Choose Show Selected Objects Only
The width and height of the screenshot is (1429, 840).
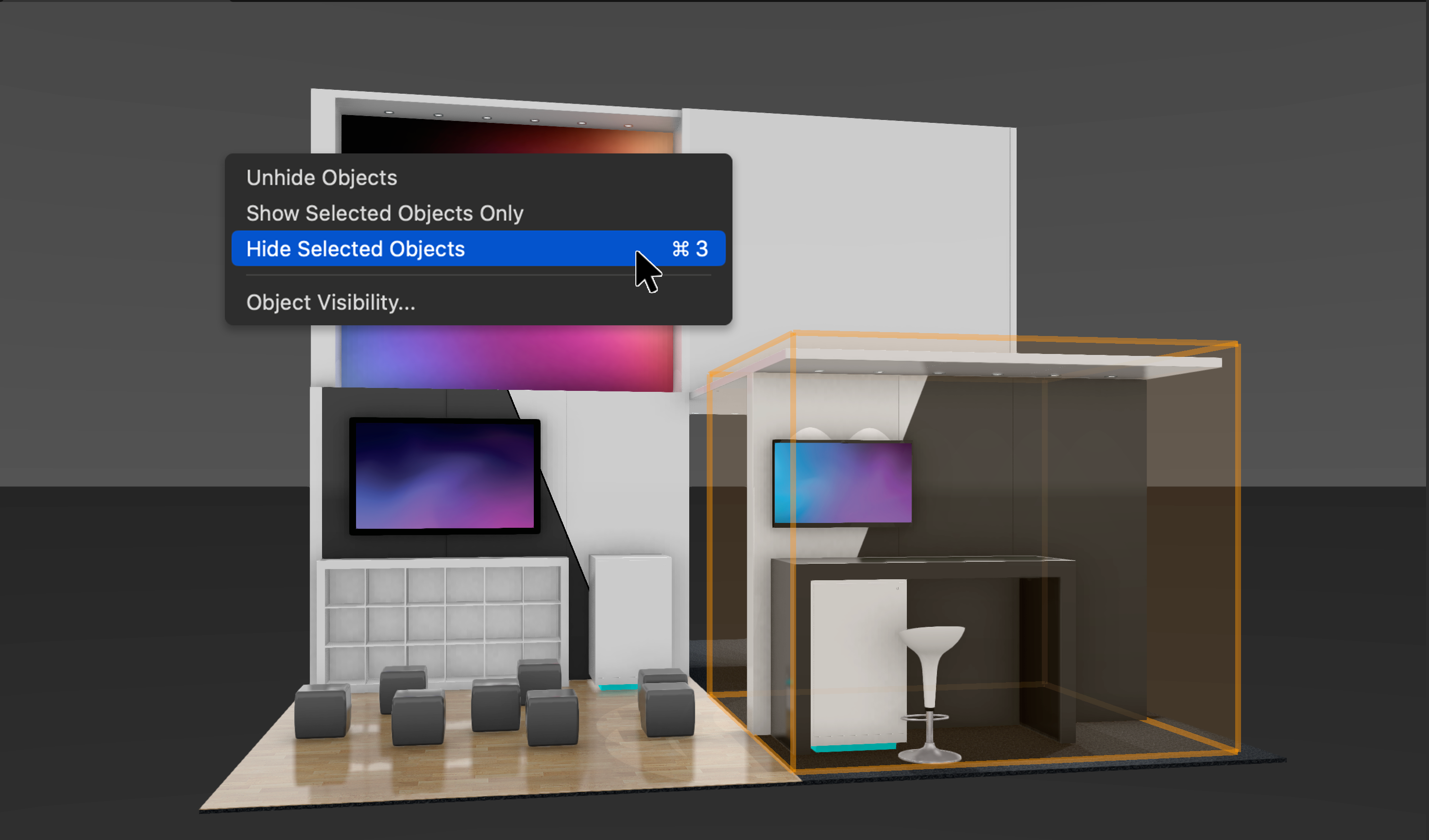[x=385, y=214]
